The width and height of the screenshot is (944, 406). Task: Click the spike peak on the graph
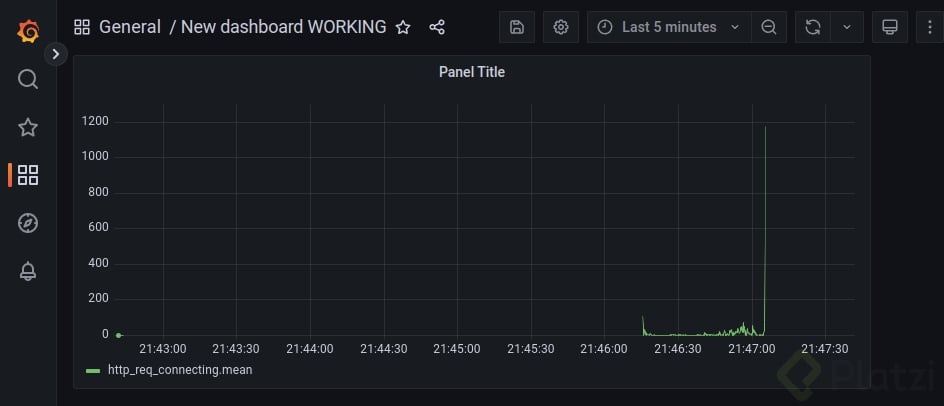click(765, 127)
